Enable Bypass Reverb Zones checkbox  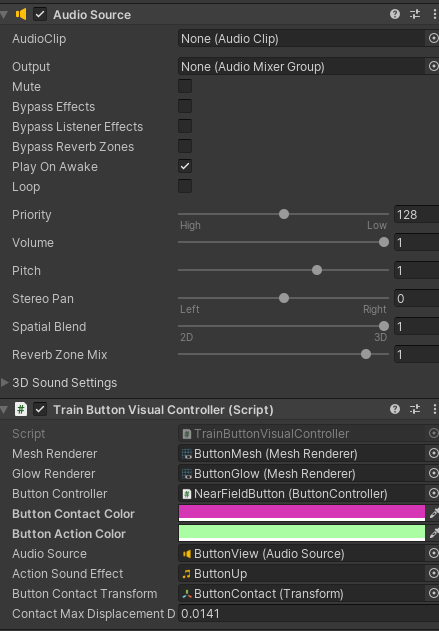pyautogui.click(x=185, y=146)
